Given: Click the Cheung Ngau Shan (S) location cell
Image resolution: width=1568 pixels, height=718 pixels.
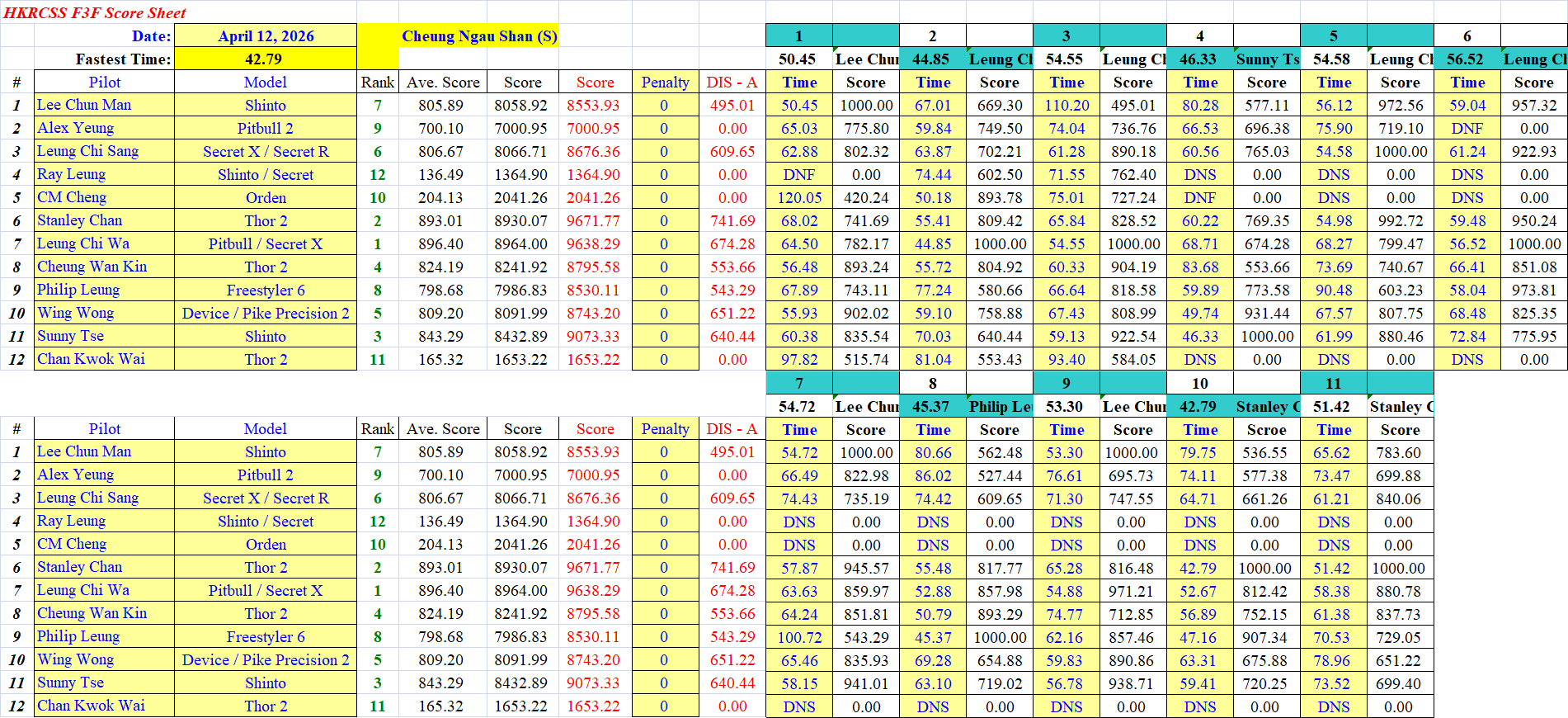Looking at the screenshot, I should (478, 36).
